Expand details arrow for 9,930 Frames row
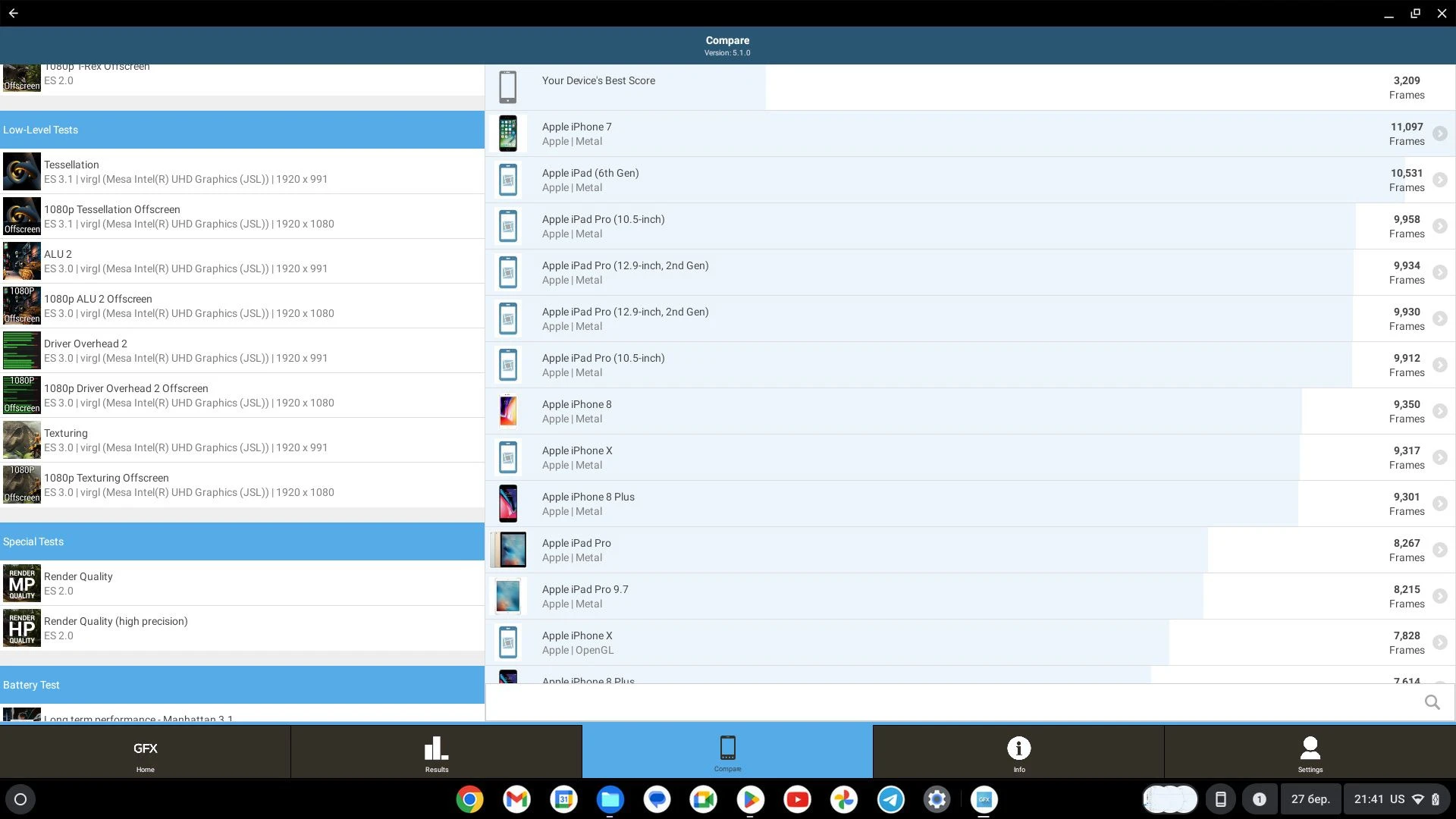The image size is (1456, 819). (1439, 318)
